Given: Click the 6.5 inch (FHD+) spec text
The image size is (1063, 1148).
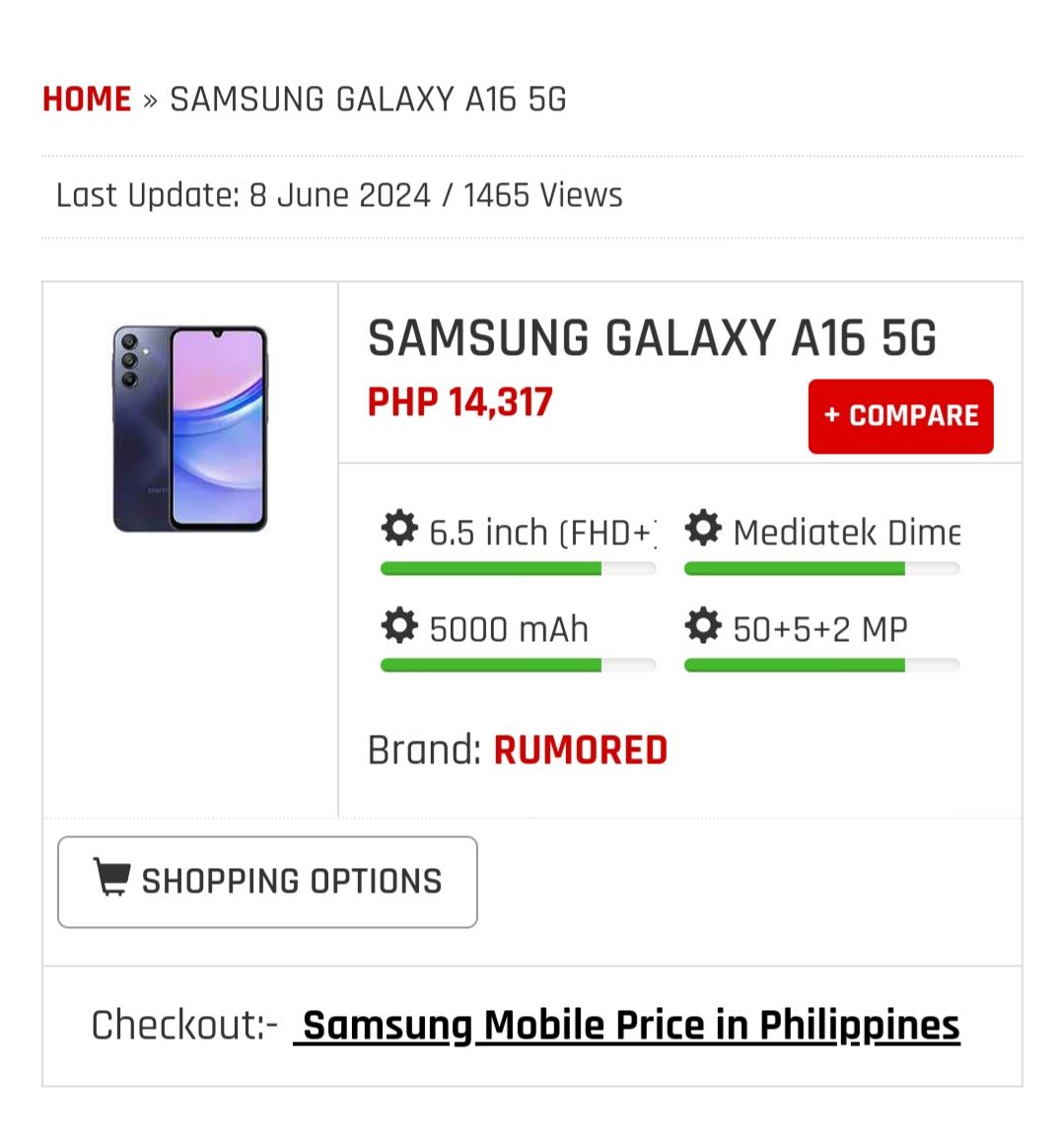Looking at the screenshot, I should coord(542,533).
